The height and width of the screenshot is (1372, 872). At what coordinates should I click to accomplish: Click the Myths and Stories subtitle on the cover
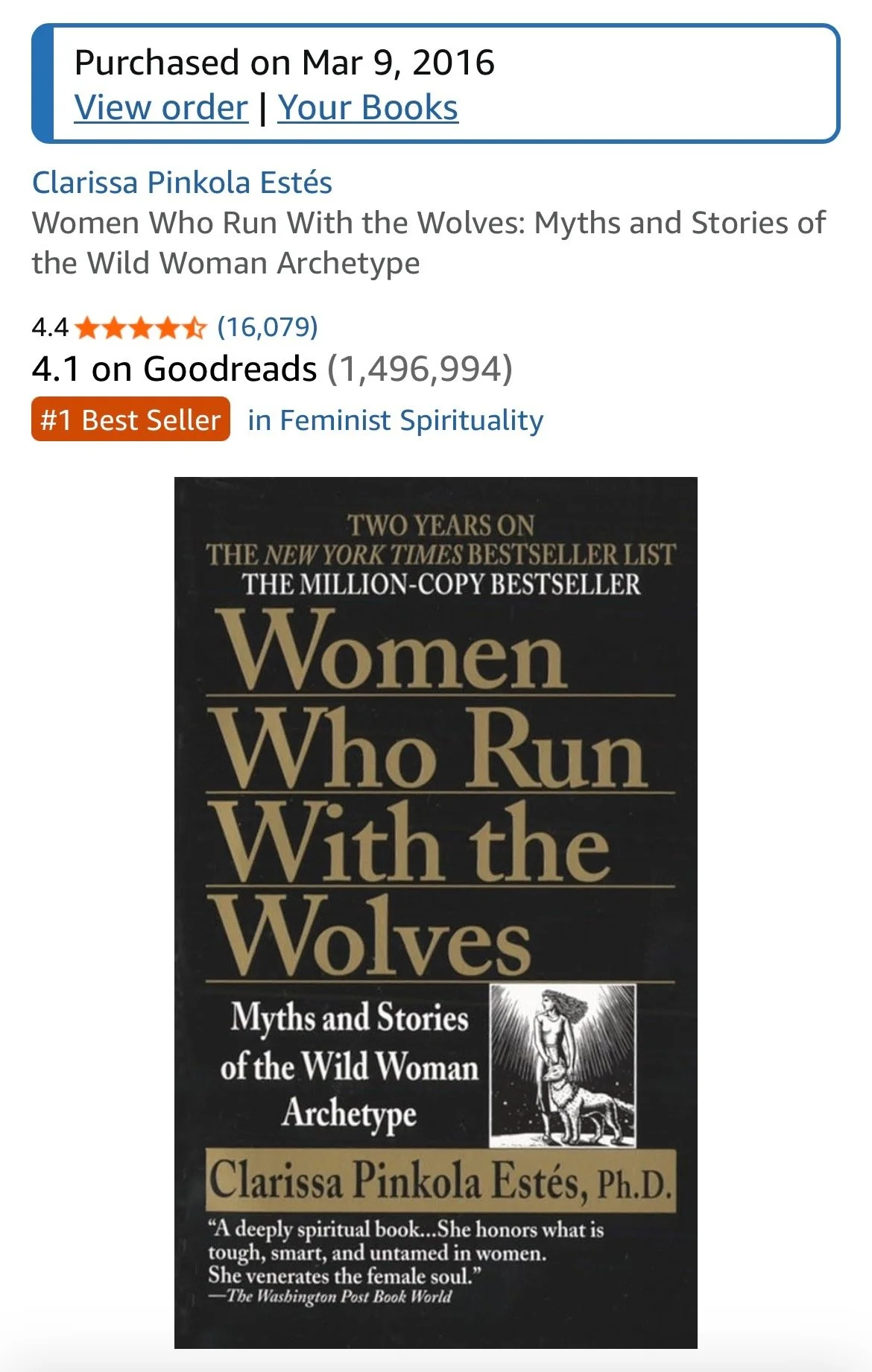coord(350,1067)
